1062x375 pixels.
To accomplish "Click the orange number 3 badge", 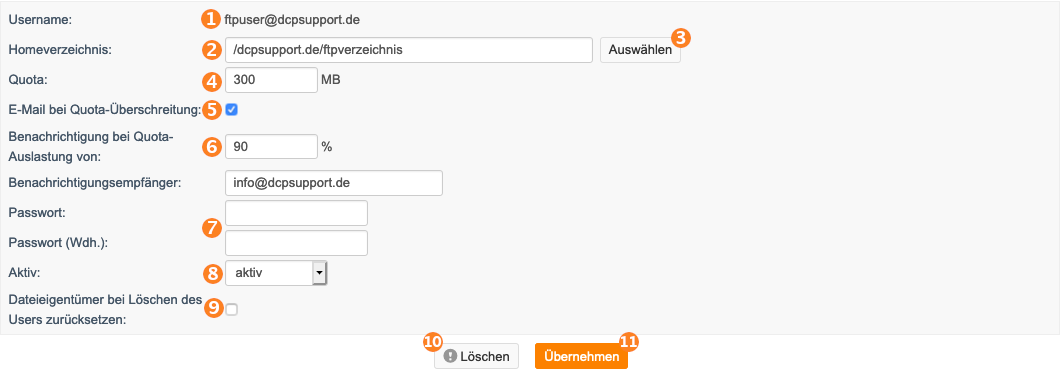I will click(x=682, y=38).
